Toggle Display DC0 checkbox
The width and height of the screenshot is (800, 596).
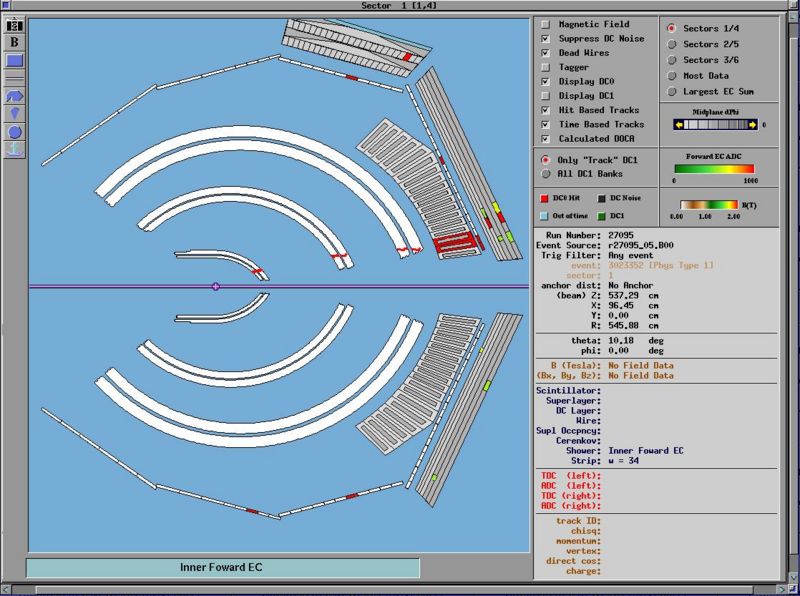[x=545, y=81]
